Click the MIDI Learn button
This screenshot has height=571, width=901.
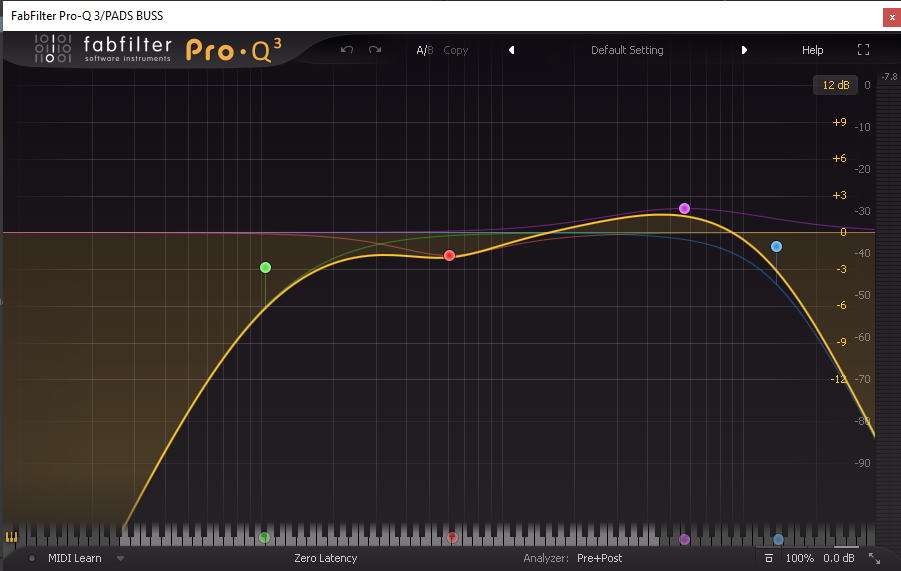[74, 558]
